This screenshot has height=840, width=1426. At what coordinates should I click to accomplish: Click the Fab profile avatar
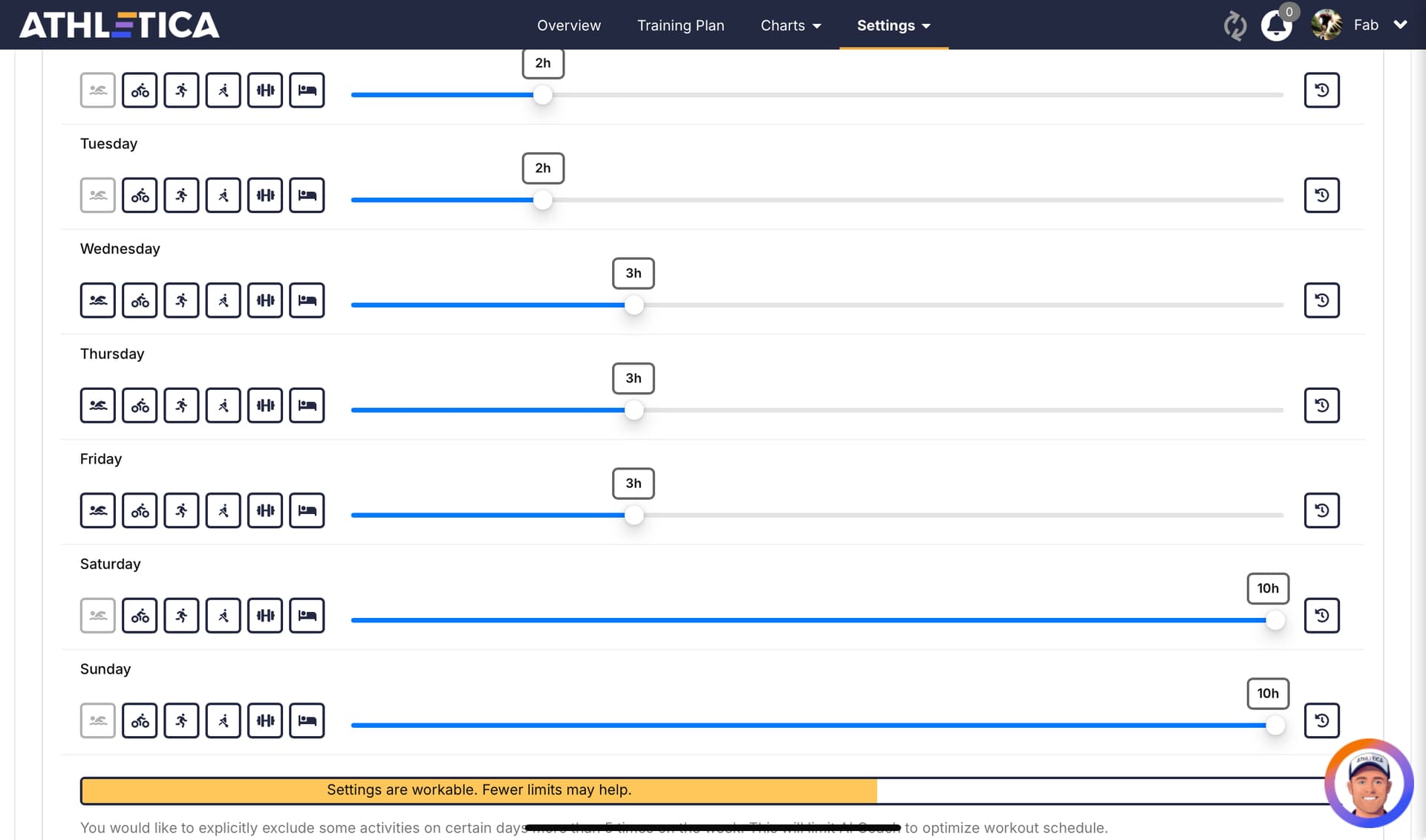click(x=1326, y=25)
